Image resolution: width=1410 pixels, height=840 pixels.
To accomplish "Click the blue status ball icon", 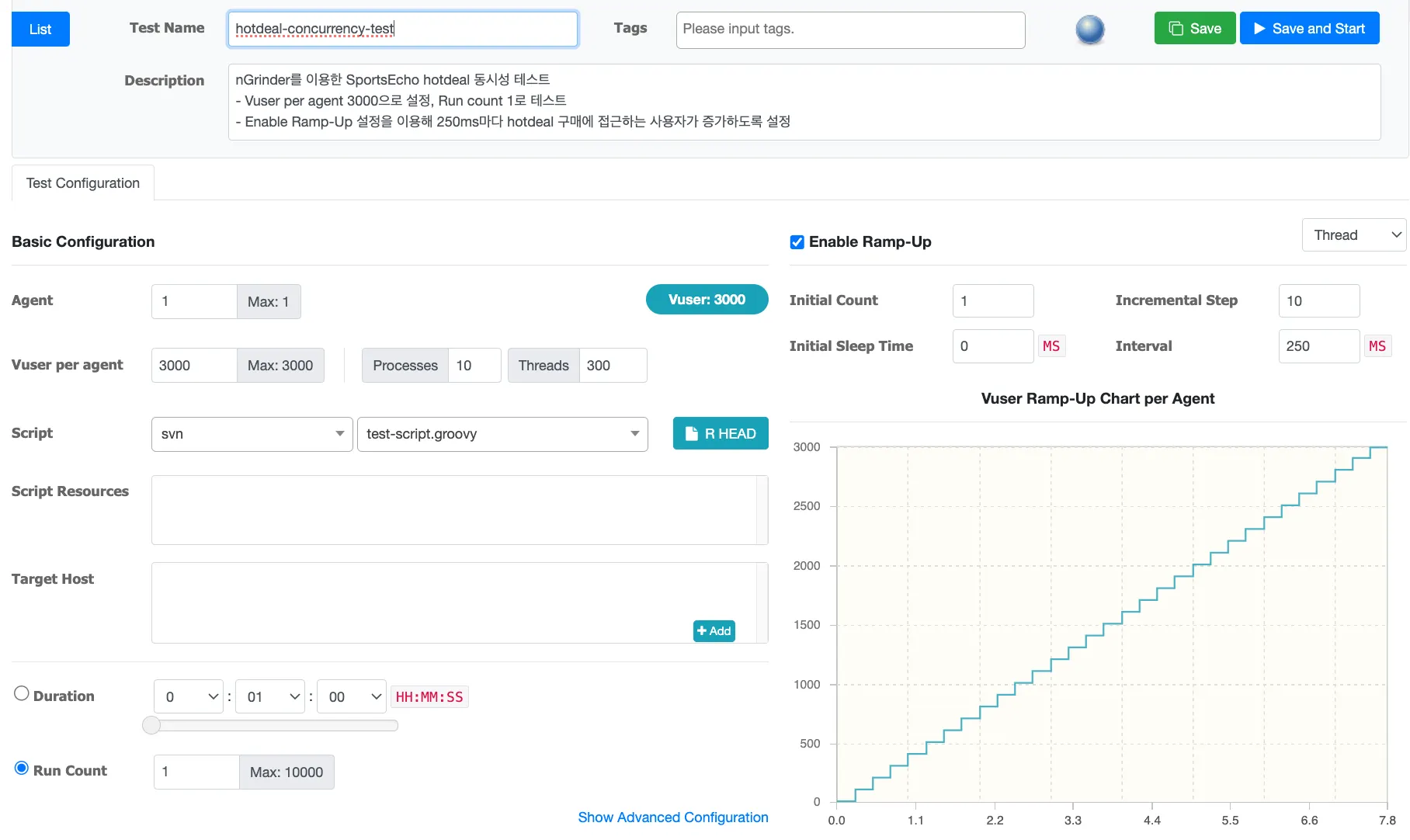I will pos(1089,30).
